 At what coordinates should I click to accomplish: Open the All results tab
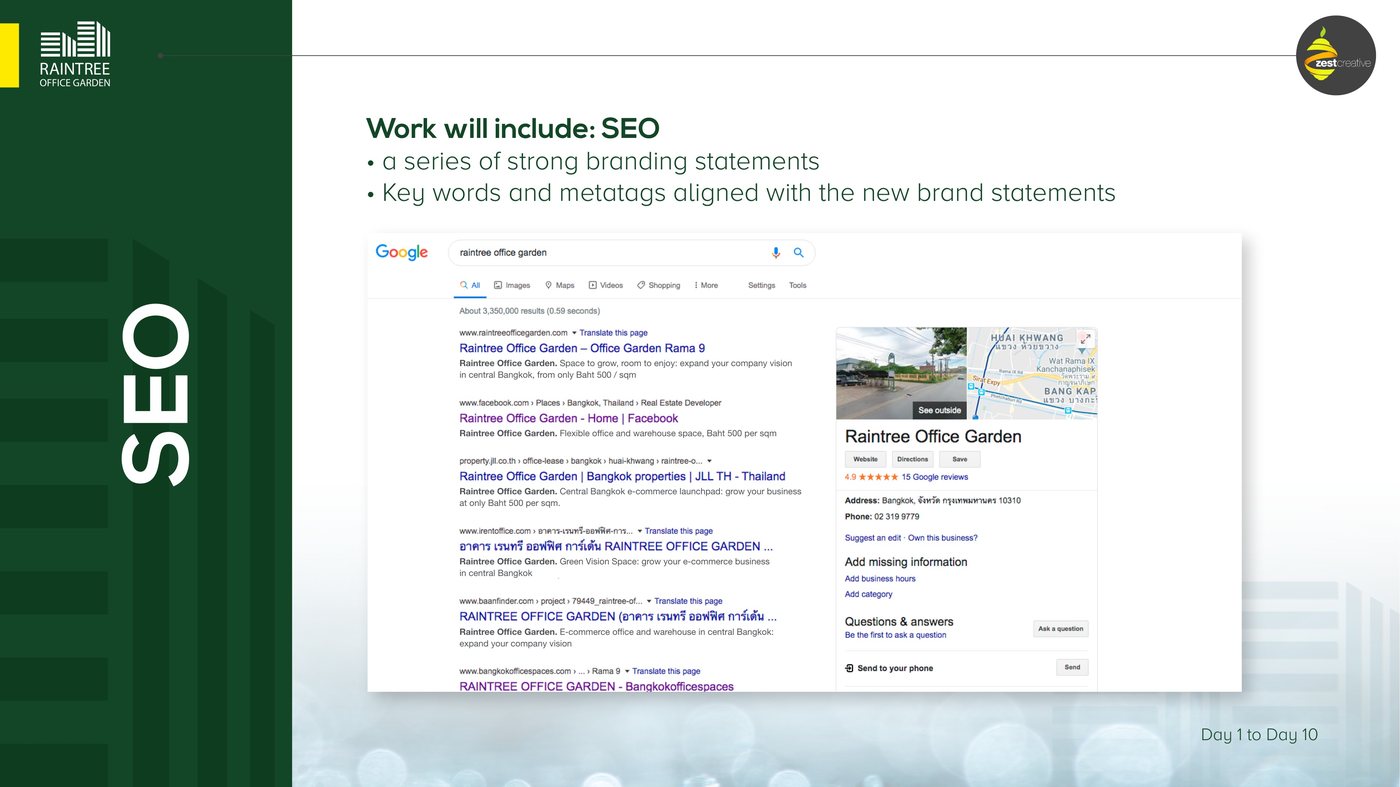pyautogui.click(x=470, y=285)
